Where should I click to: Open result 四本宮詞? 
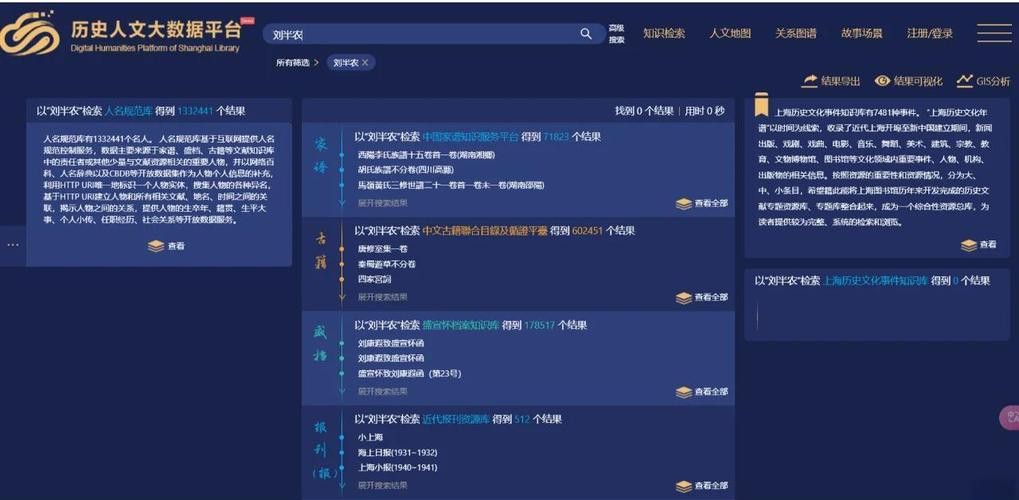(x=374, y=279)
